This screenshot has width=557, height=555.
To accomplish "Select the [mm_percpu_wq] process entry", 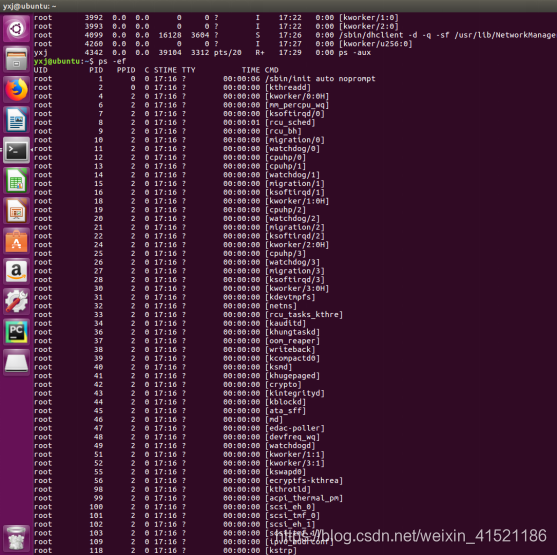I will (x=297, y=105).
